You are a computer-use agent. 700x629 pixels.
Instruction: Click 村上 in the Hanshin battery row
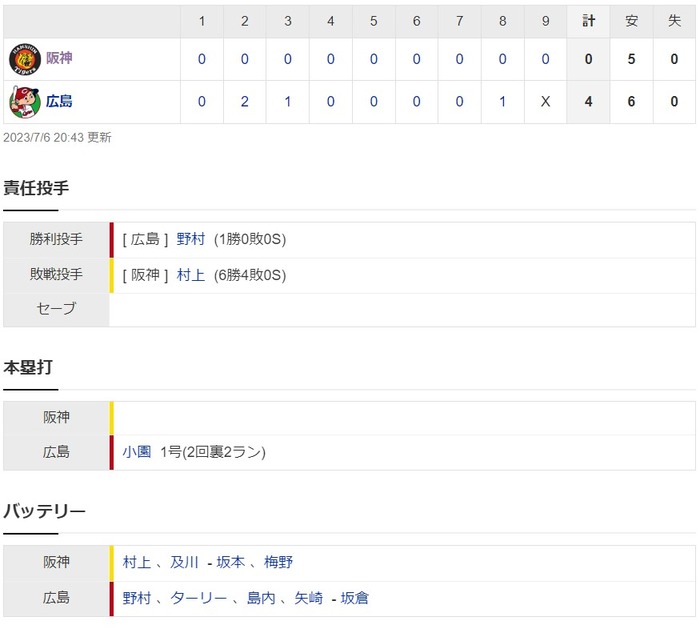[x=137, y=562]
